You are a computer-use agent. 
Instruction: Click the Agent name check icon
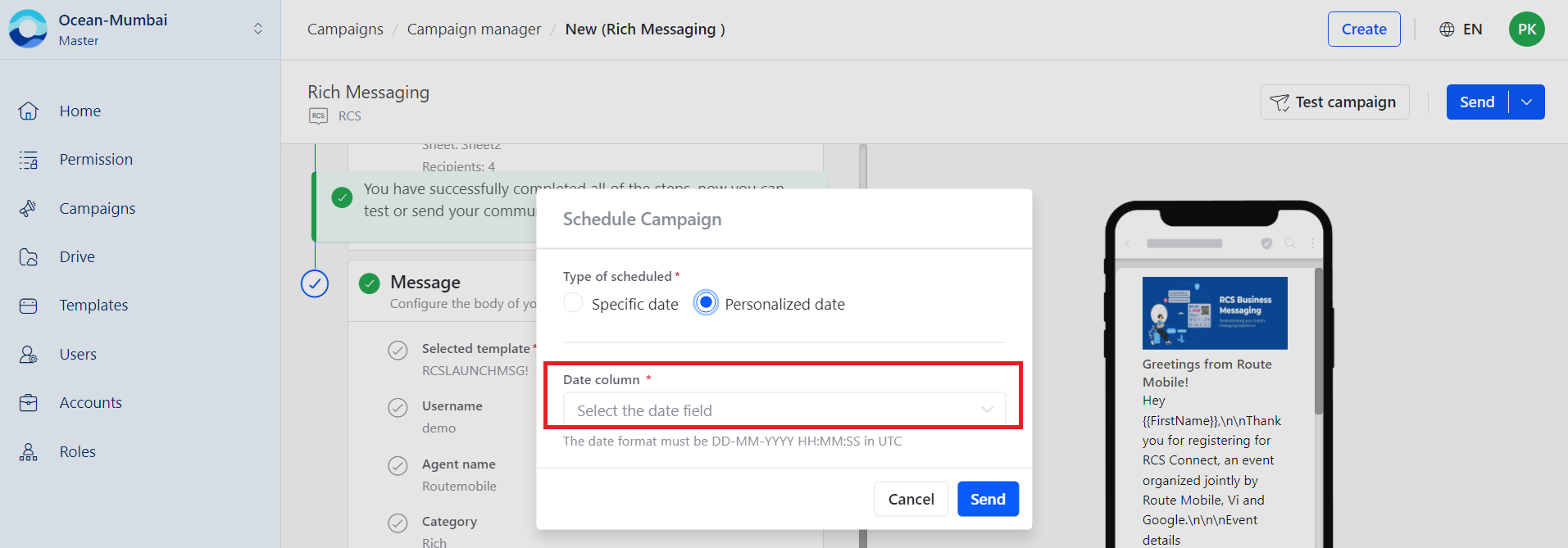[x=398, y=466]
